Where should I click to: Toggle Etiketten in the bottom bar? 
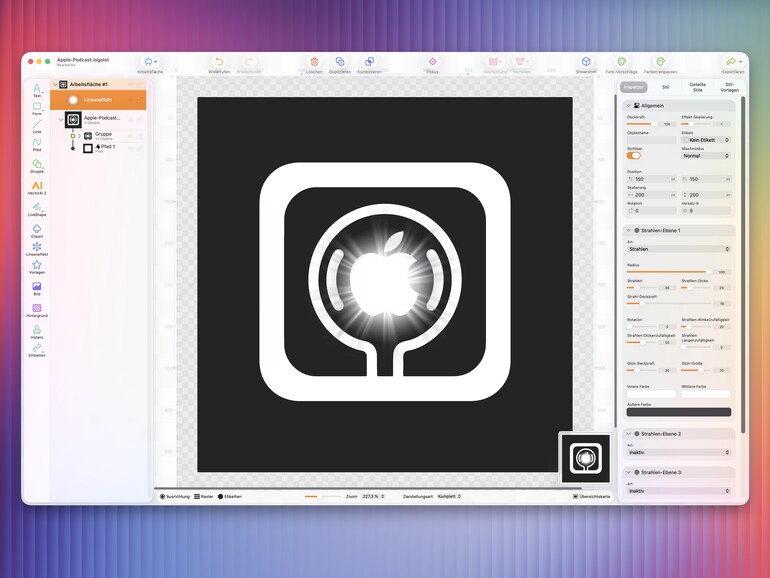click(230, 496)
